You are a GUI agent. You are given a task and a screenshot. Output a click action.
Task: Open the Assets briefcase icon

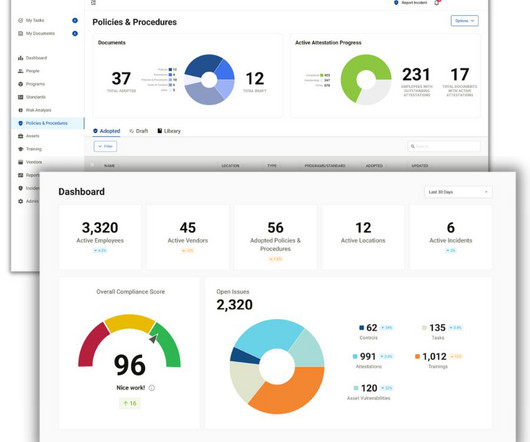[x=20, y=136]
